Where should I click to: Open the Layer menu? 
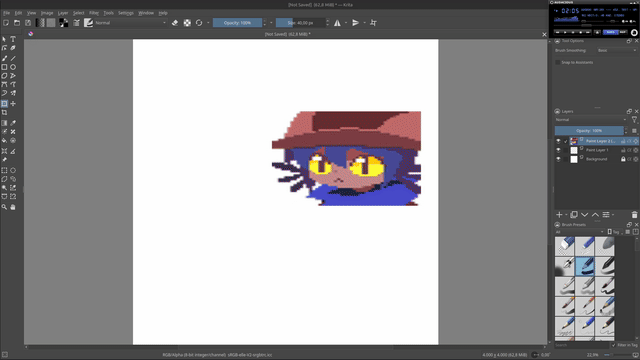(63, 13)
